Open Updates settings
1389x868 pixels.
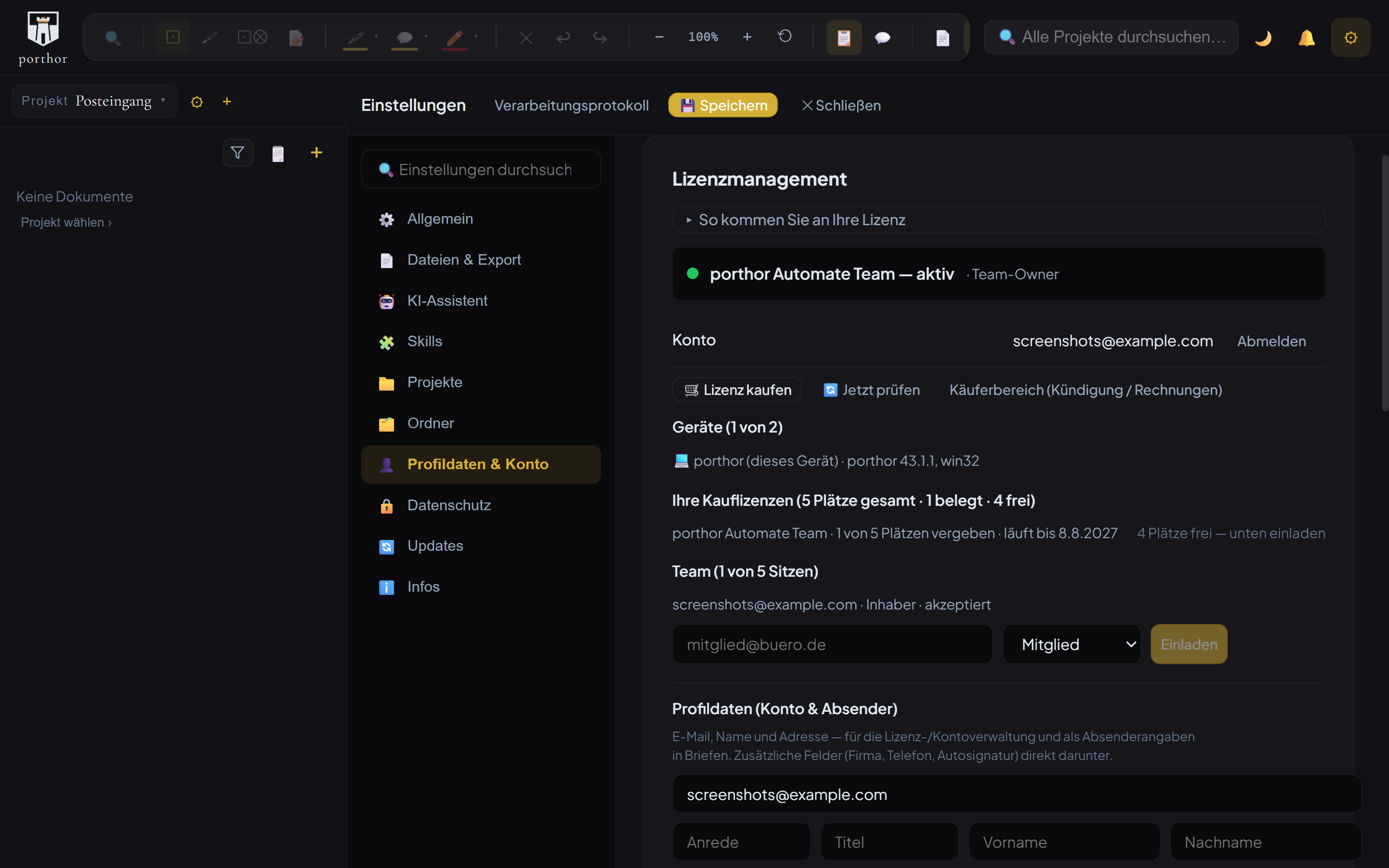click(x=481, y=546)
